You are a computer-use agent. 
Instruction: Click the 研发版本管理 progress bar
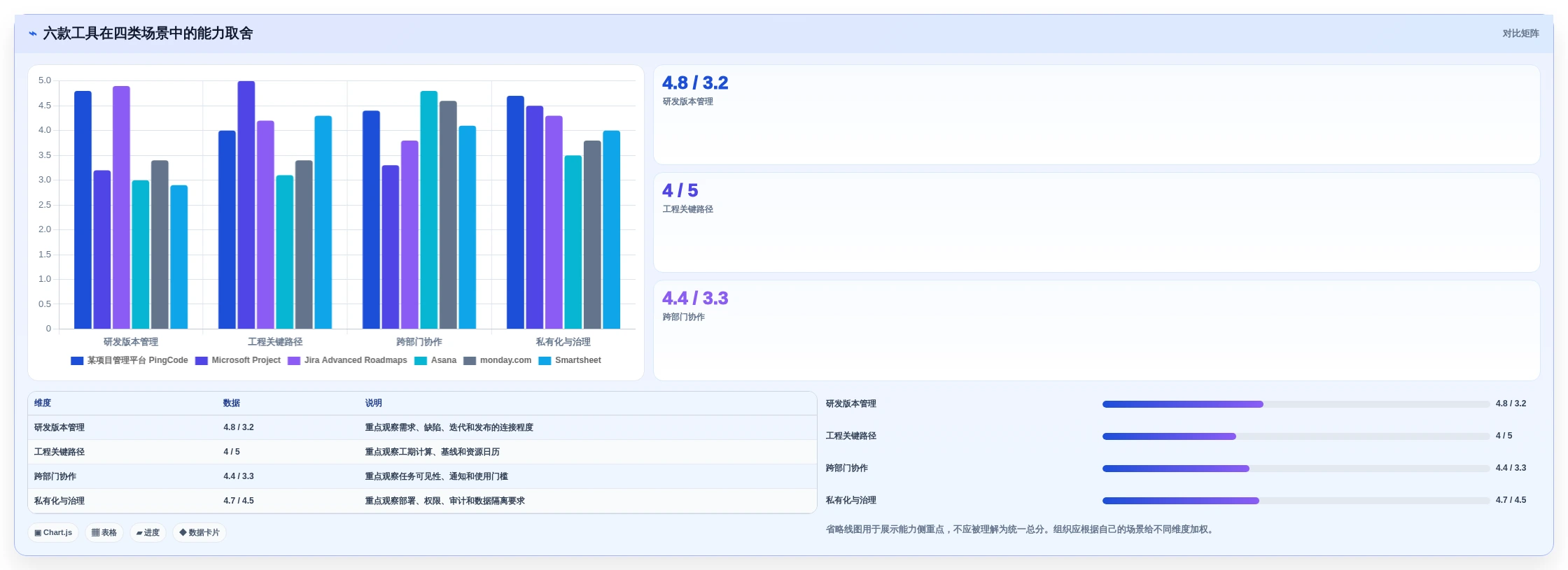[1296, 404]
